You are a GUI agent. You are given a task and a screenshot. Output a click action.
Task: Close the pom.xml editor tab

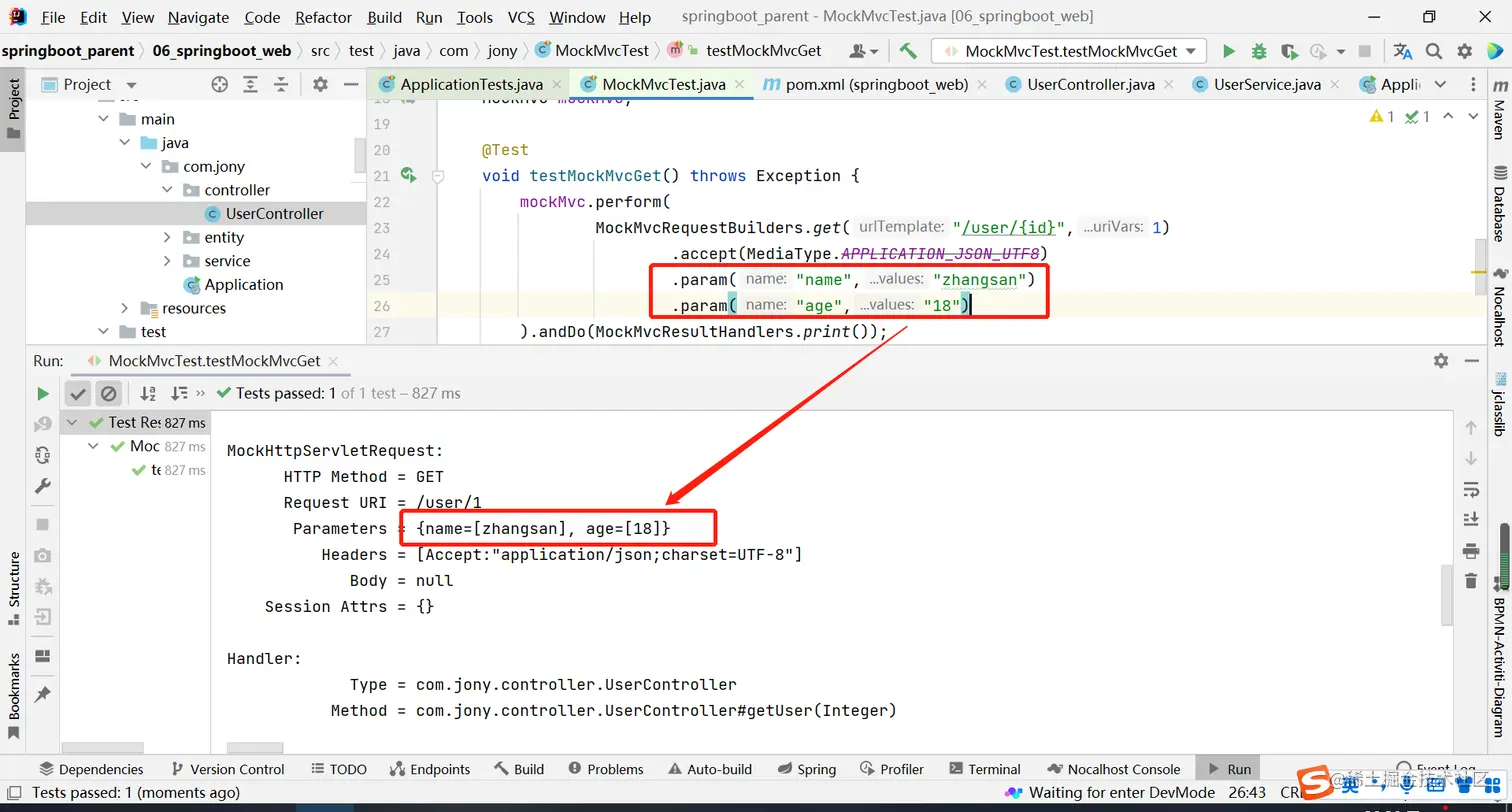click(x=981, y=85)
